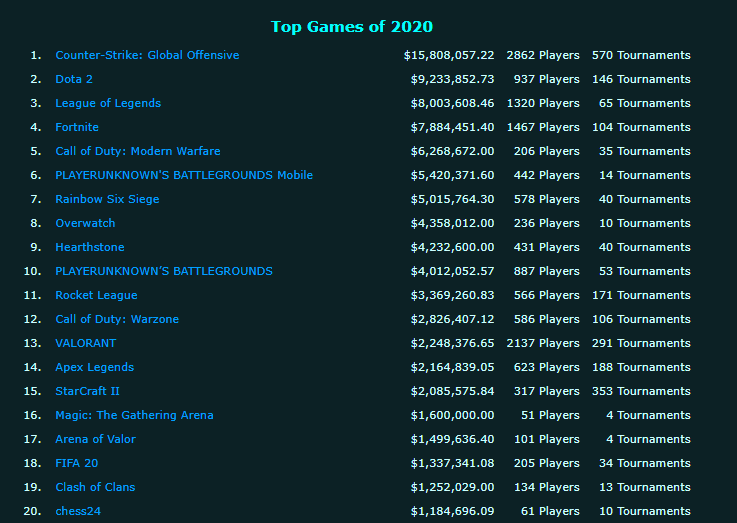Click the StarCraft II link
The image size is (737, 523).
coord(87,391)
